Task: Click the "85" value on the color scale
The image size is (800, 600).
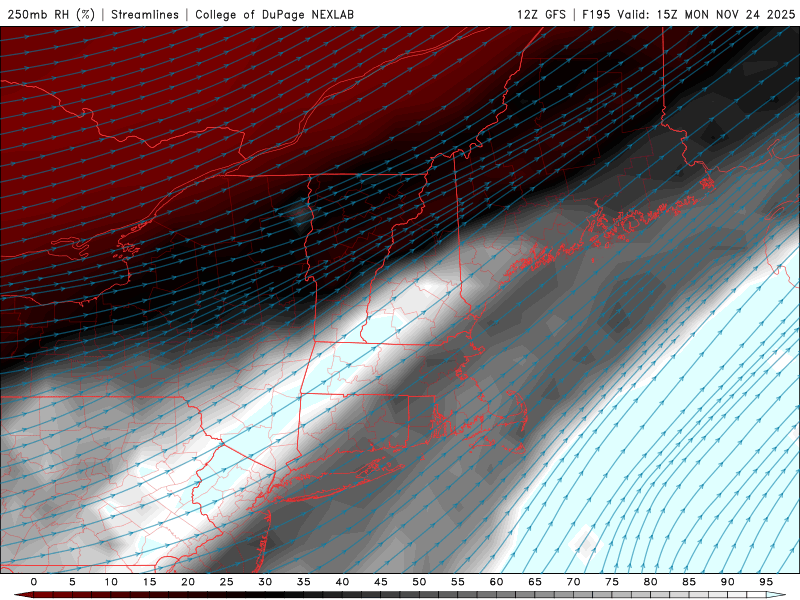Action: click(689, 582)
